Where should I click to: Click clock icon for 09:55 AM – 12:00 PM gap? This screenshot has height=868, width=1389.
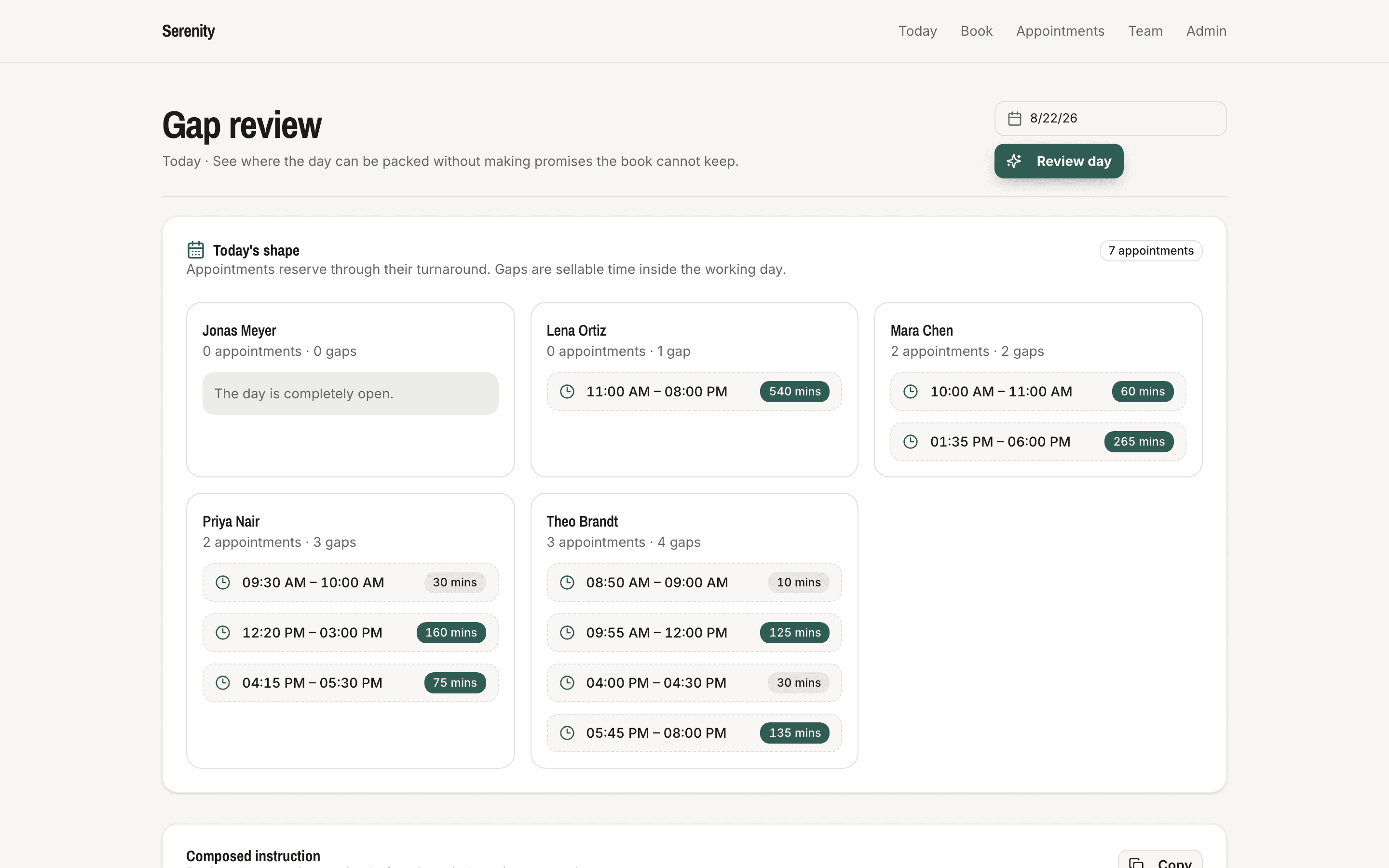coord(567,633)
